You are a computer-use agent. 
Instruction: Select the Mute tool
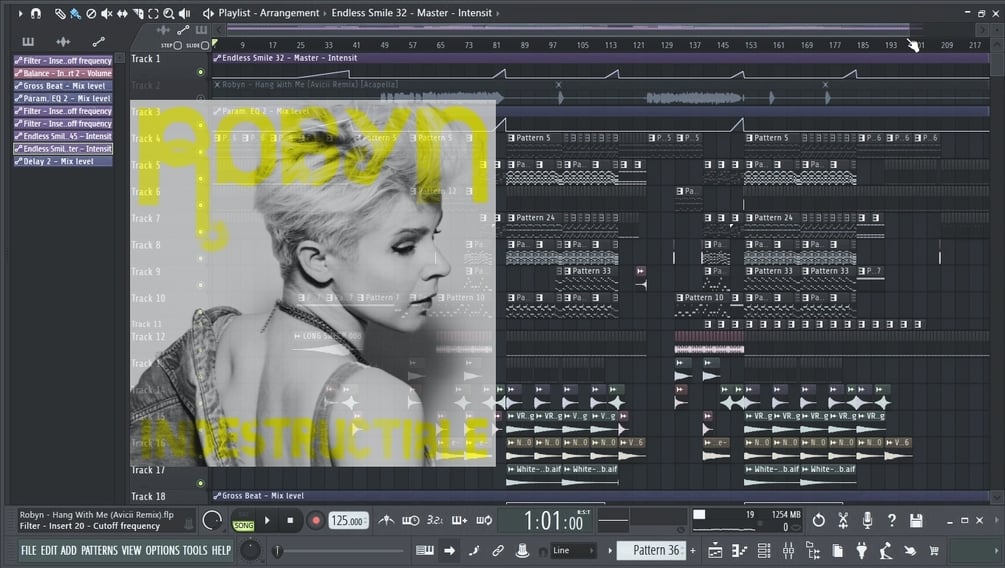106,13
